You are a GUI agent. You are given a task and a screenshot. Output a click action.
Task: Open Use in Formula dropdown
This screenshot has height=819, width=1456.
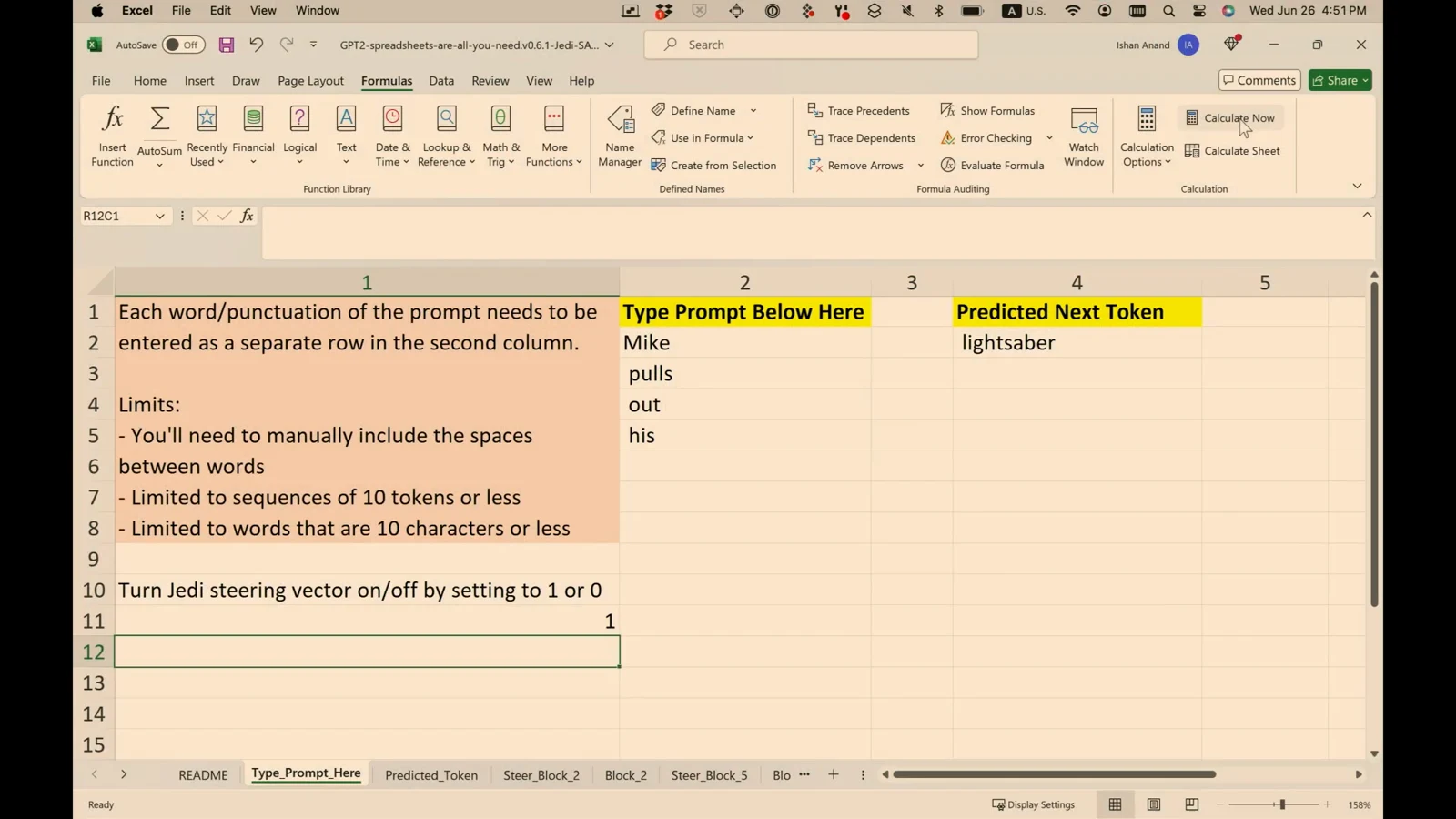[x=703, y=137]
